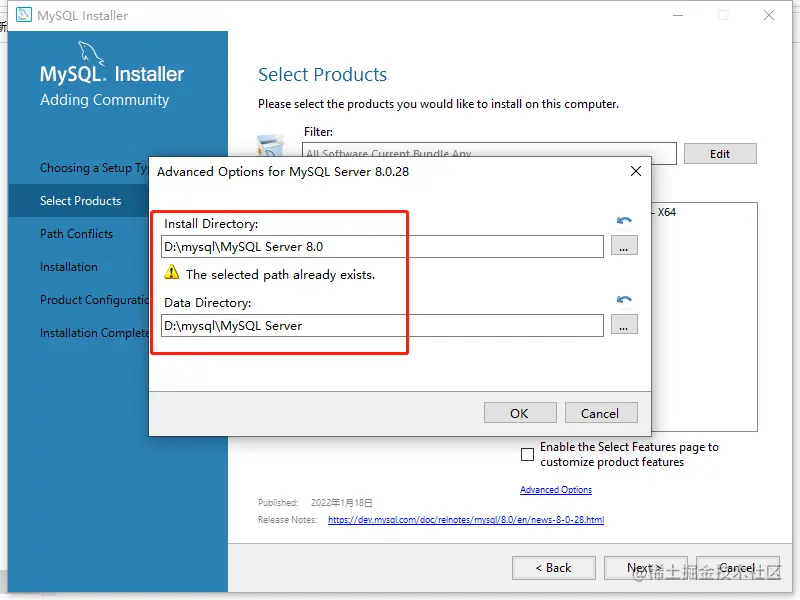Click the path already exists warning icon
800x600 pixels.
tap(171, 272)
